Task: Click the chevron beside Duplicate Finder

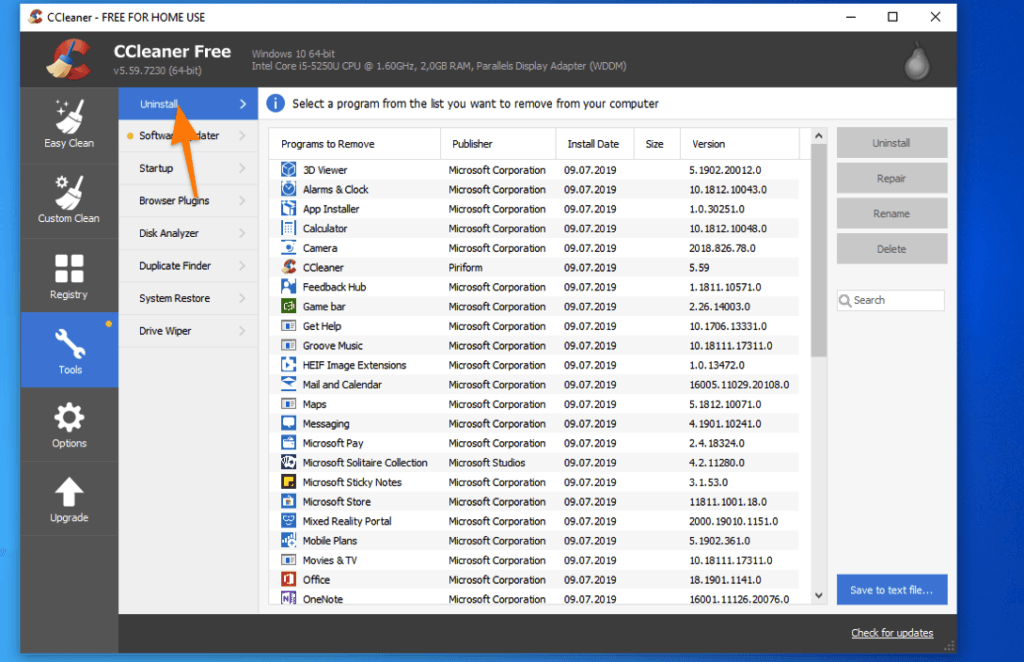Action: click(242, 266)
